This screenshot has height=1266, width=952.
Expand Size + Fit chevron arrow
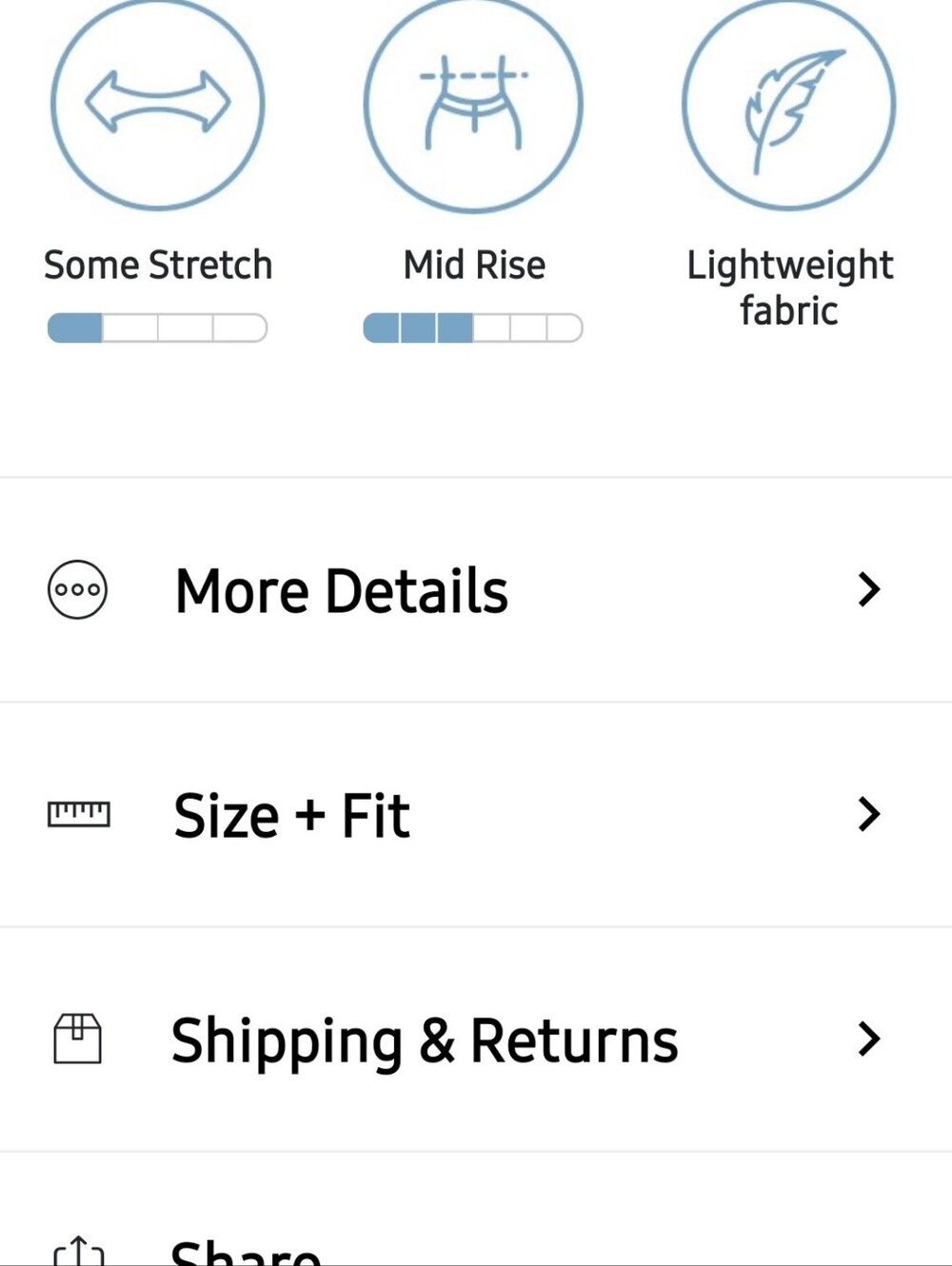(868, 815)
